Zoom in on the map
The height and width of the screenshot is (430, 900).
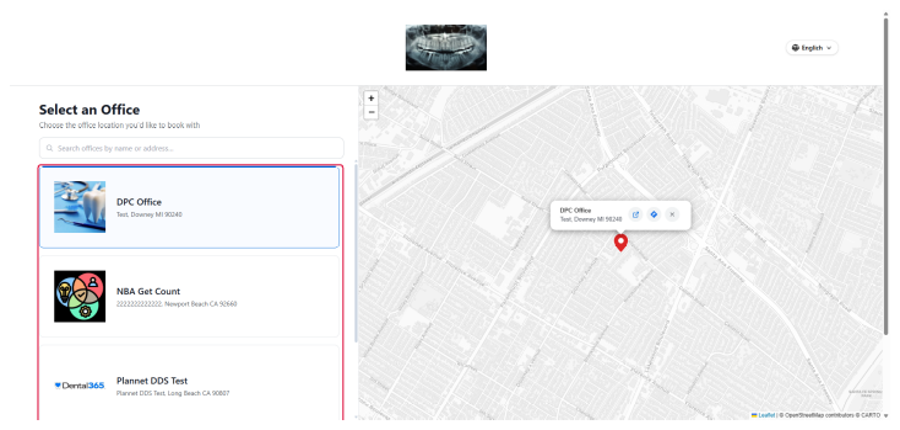pyautogui.click(x=371, y=98)
